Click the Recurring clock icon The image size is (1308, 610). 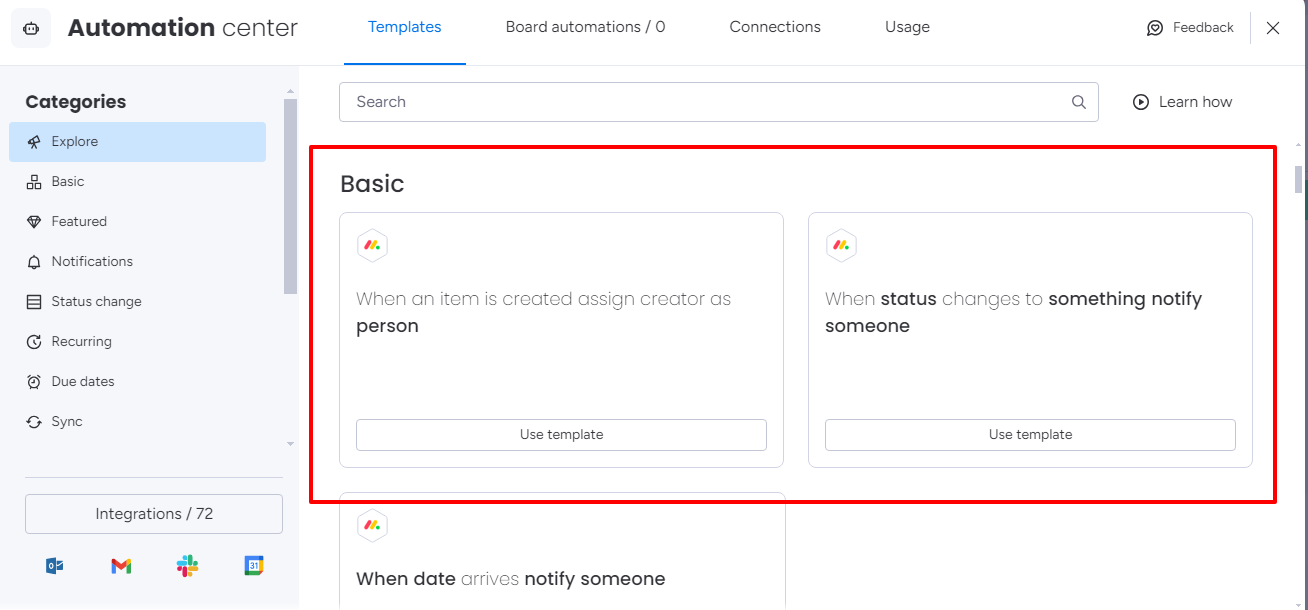click(x=34, y=342)
